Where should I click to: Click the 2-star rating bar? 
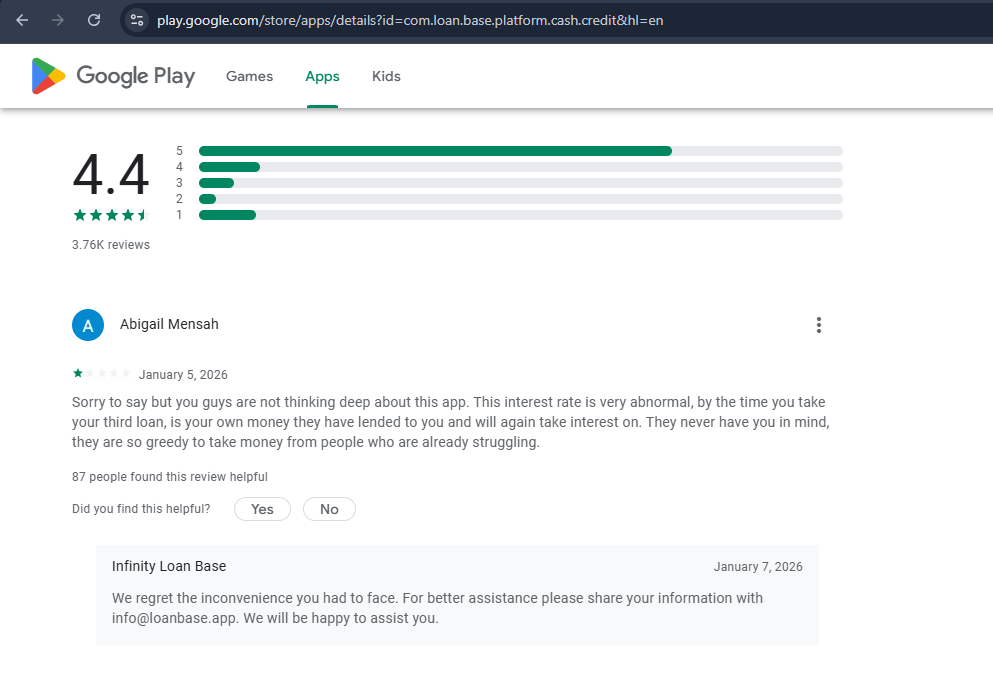521,199
